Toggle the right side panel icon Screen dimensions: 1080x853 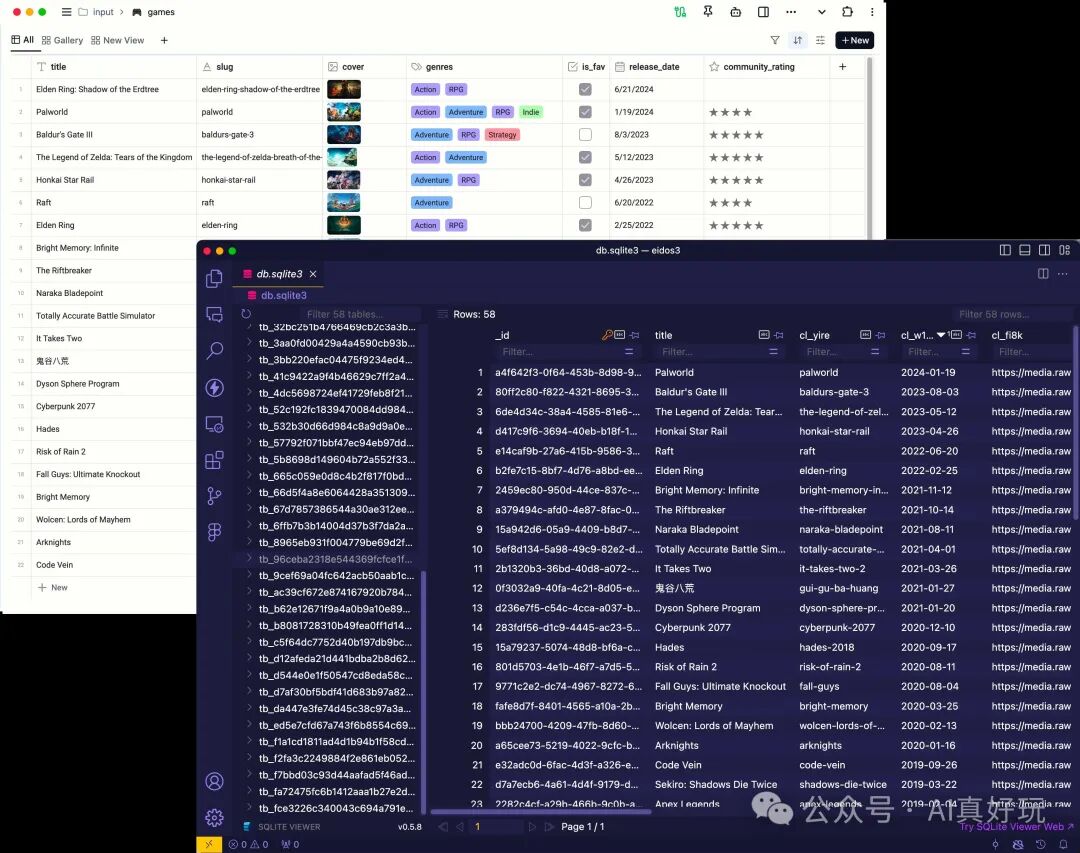tap(763, 12)
